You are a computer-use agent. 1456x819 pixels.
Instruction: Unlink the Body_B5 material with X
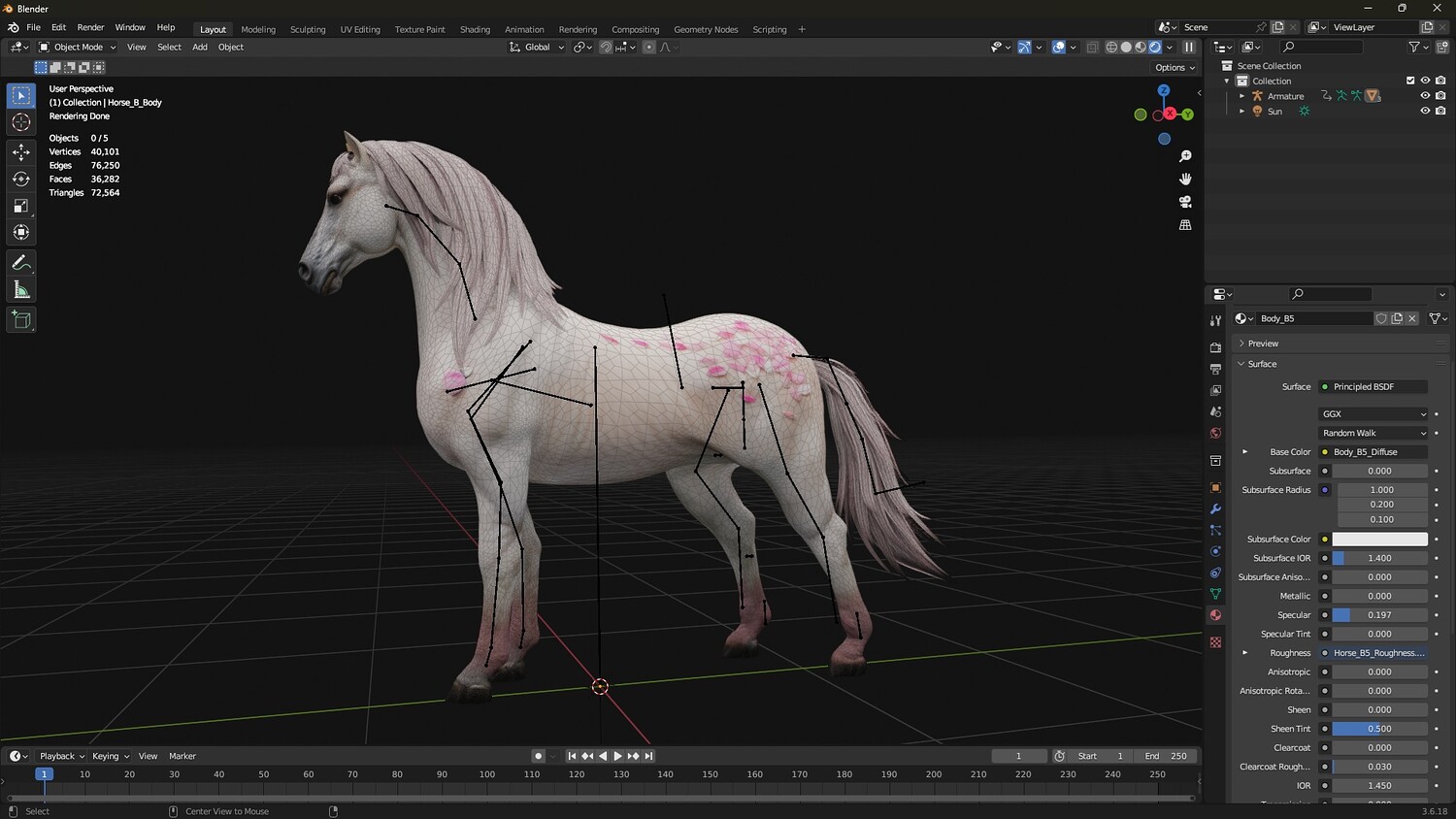point(1412,318)
